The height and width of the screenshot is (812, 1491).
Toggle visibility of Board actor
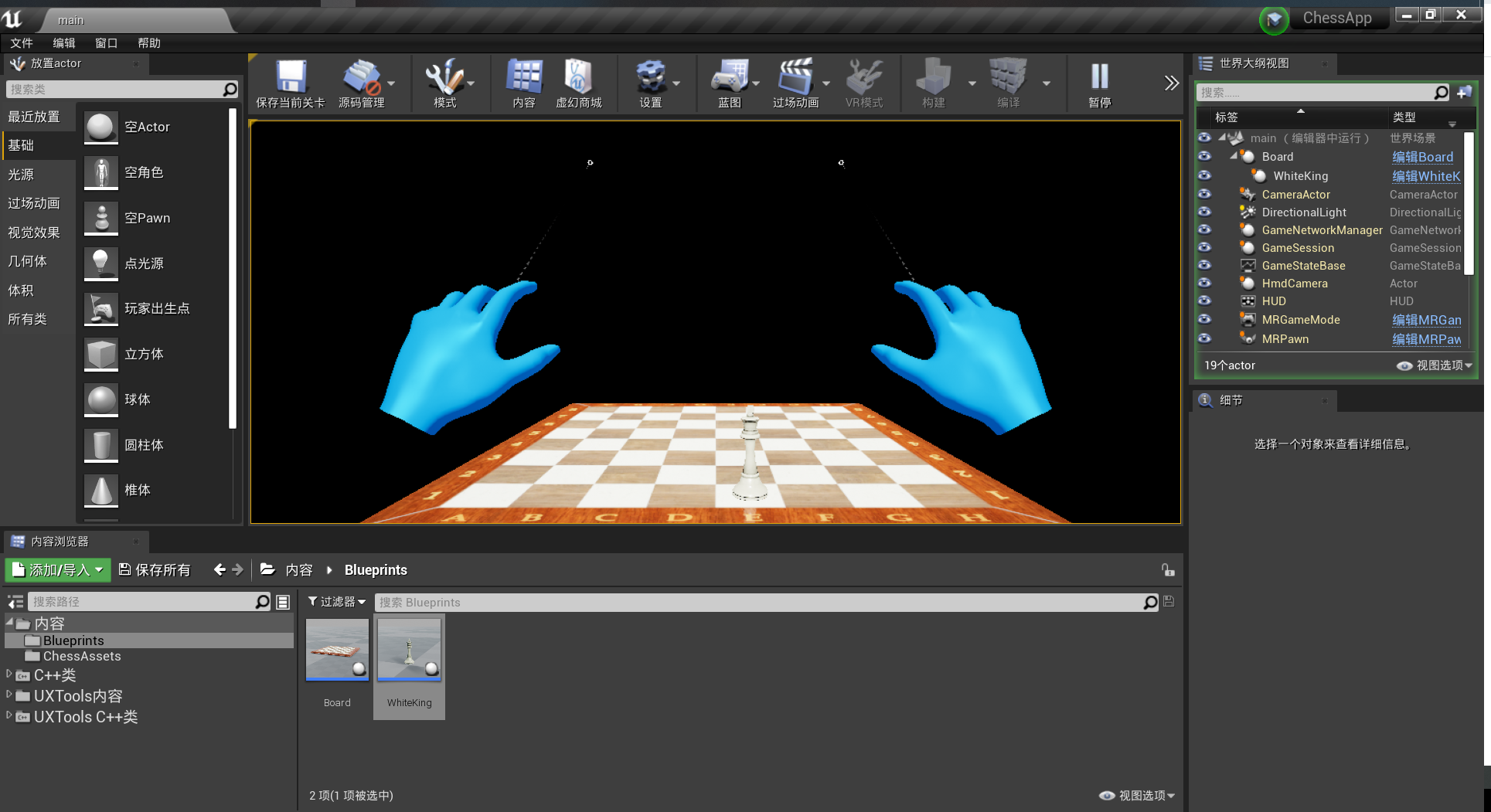pyautogui.click(x=1204, y=156)
